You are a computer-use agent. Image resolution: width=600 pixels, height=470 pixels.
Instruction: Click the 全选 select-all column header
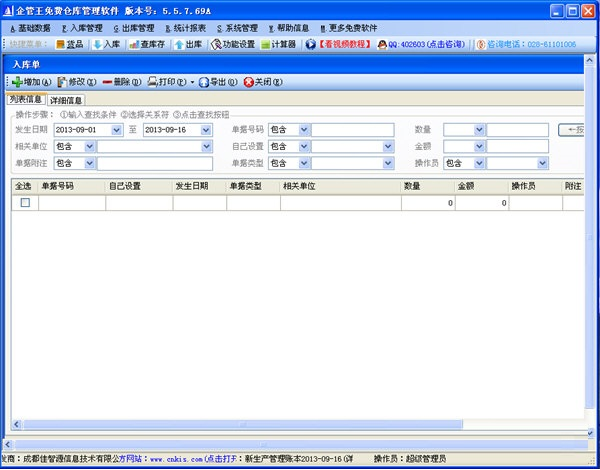(23, 186)
